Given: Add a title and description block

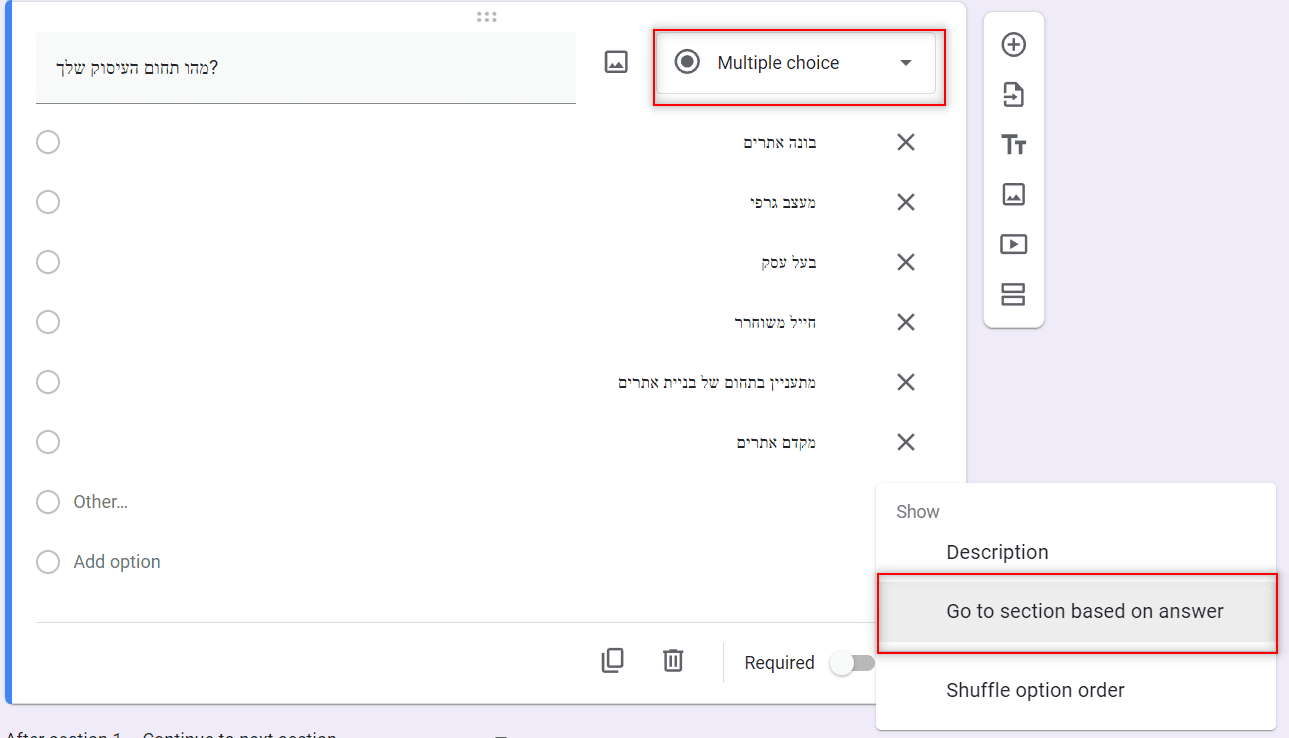Looking at the screenshot, I should [1014, 145].
